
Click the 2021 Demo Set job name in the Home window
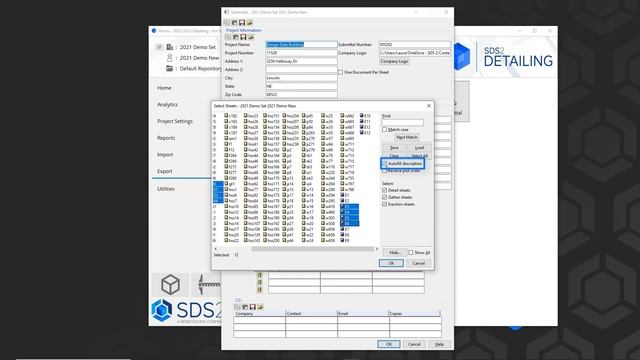198,47
